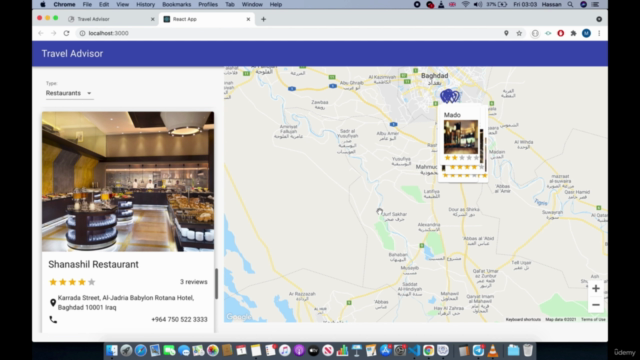Open the Profiles menu

pyautogui.click(x=208, y=4)
